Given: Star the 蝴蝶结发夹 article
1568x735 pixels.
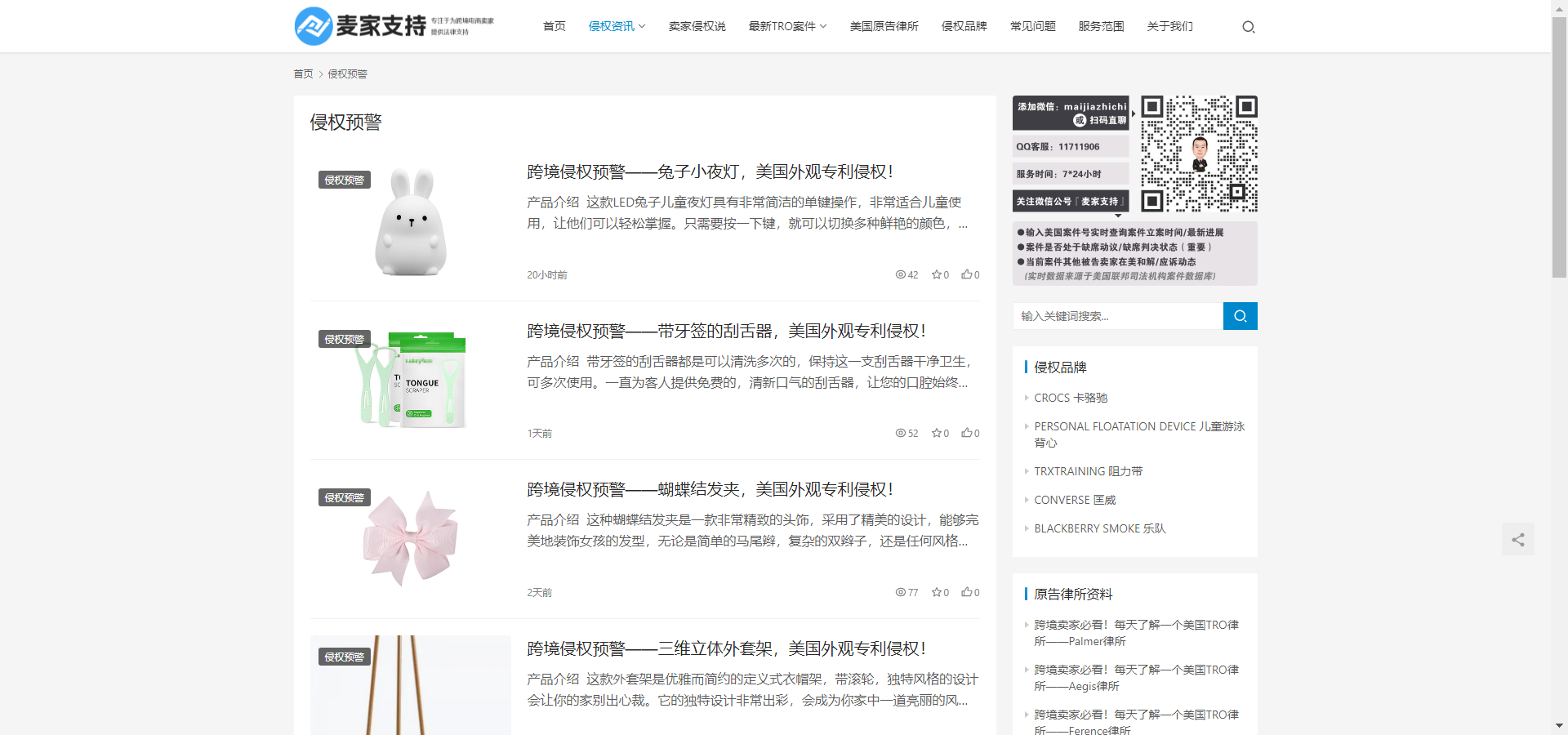Looking at the screenshot, I should click(x=936, y=592).
